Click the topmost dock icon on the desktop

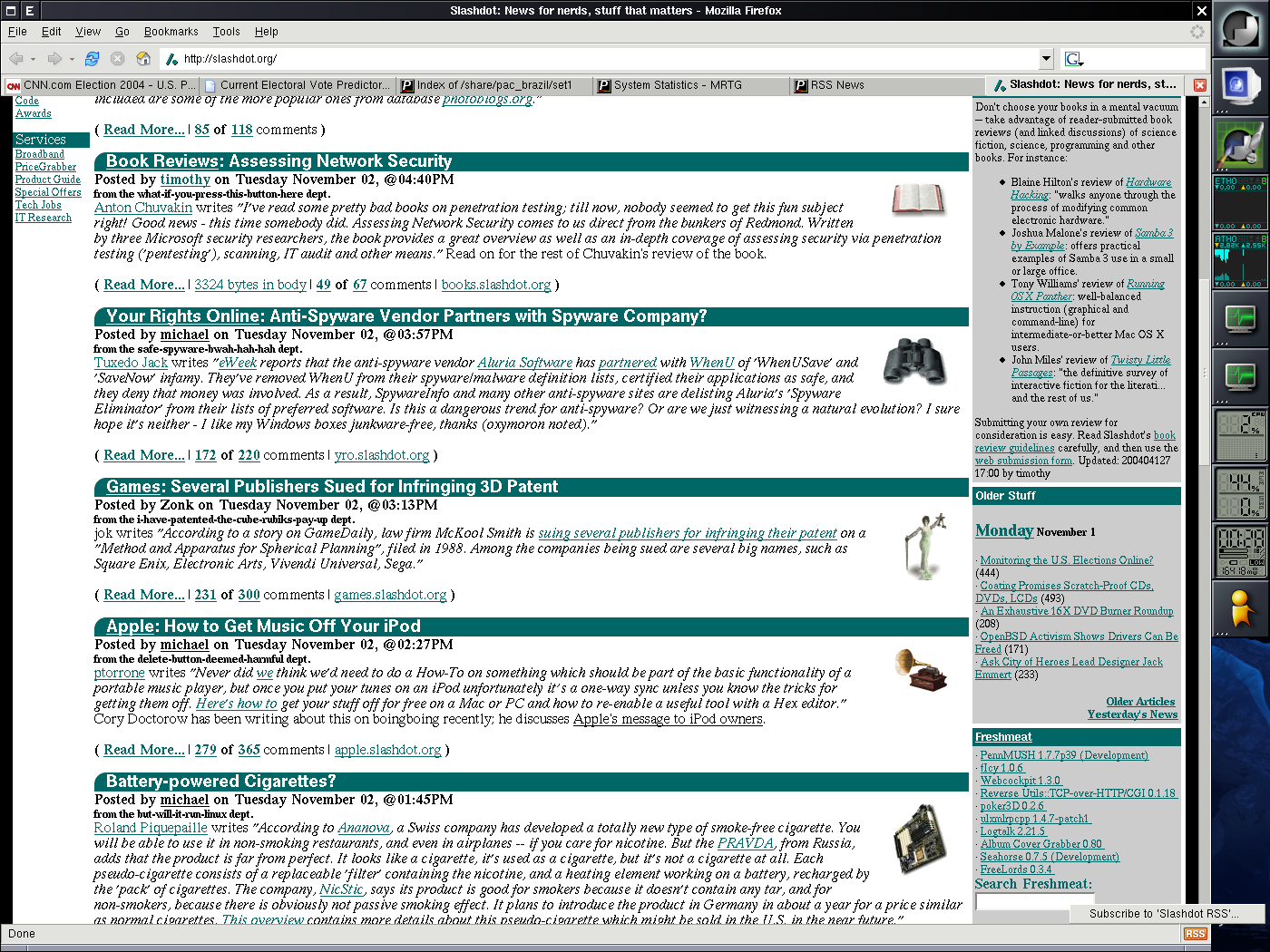pos(1240,30)
